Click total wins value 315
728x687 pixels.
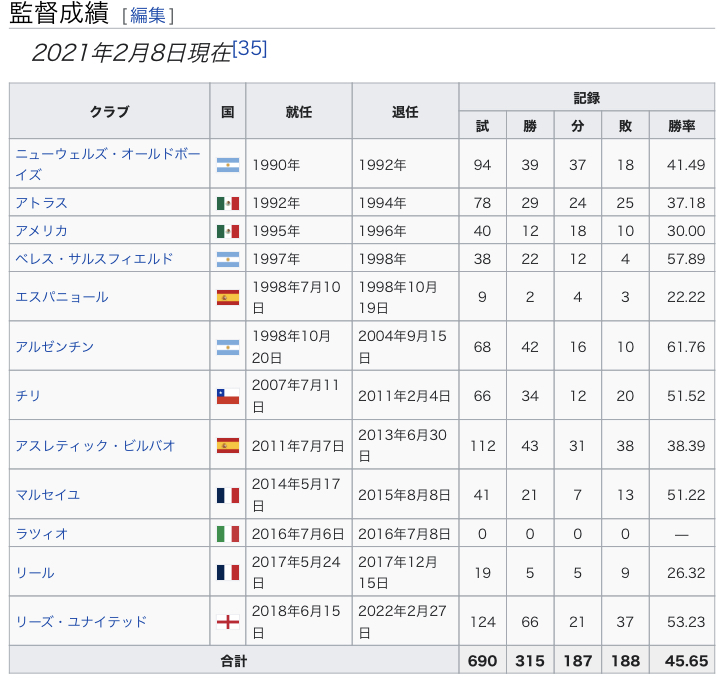point(530,661)
